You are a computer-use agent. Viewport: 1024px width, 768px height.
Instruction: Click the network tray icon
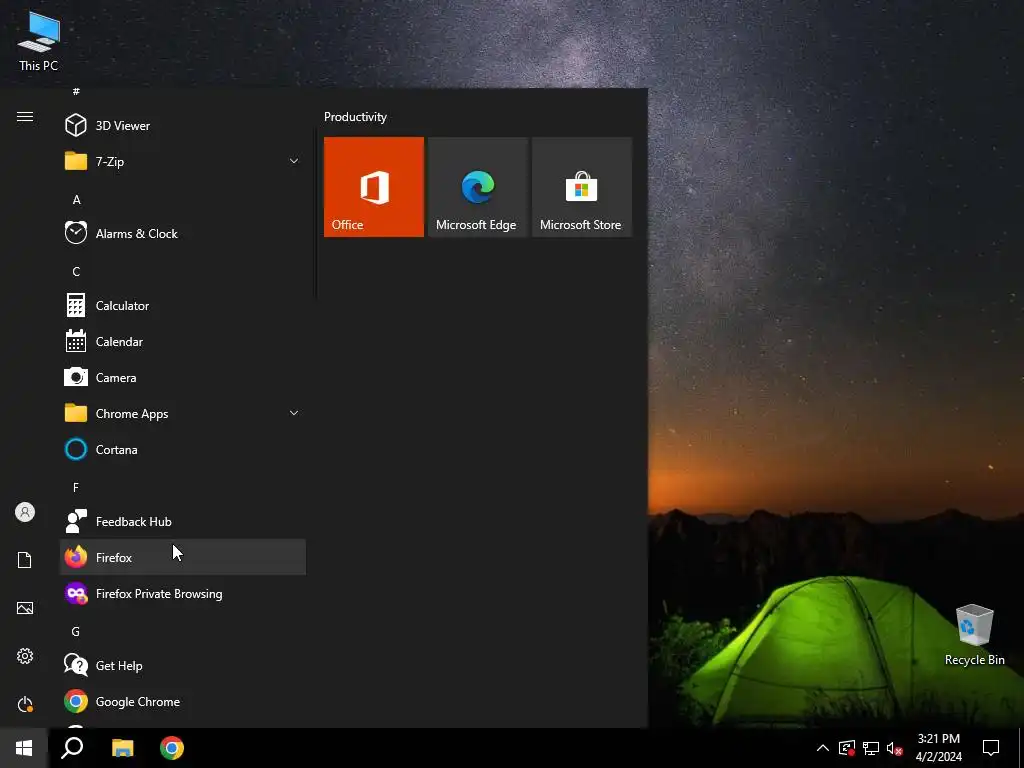point(871,748)
